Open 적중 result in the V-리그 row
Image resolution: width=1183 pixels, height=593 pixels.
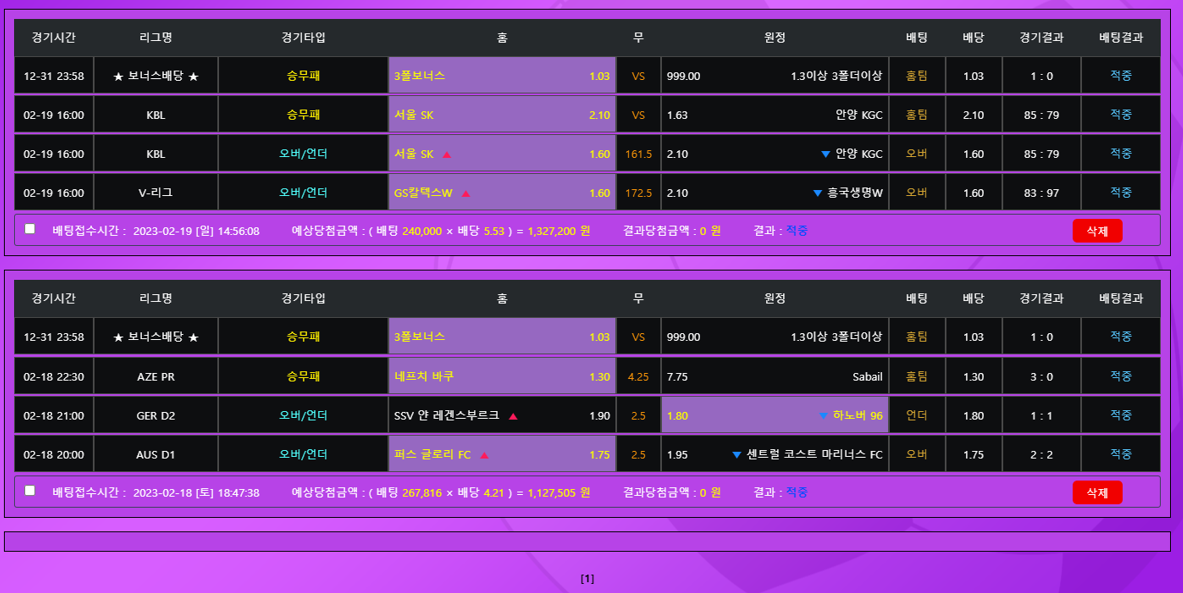(x=1120, y=192)
